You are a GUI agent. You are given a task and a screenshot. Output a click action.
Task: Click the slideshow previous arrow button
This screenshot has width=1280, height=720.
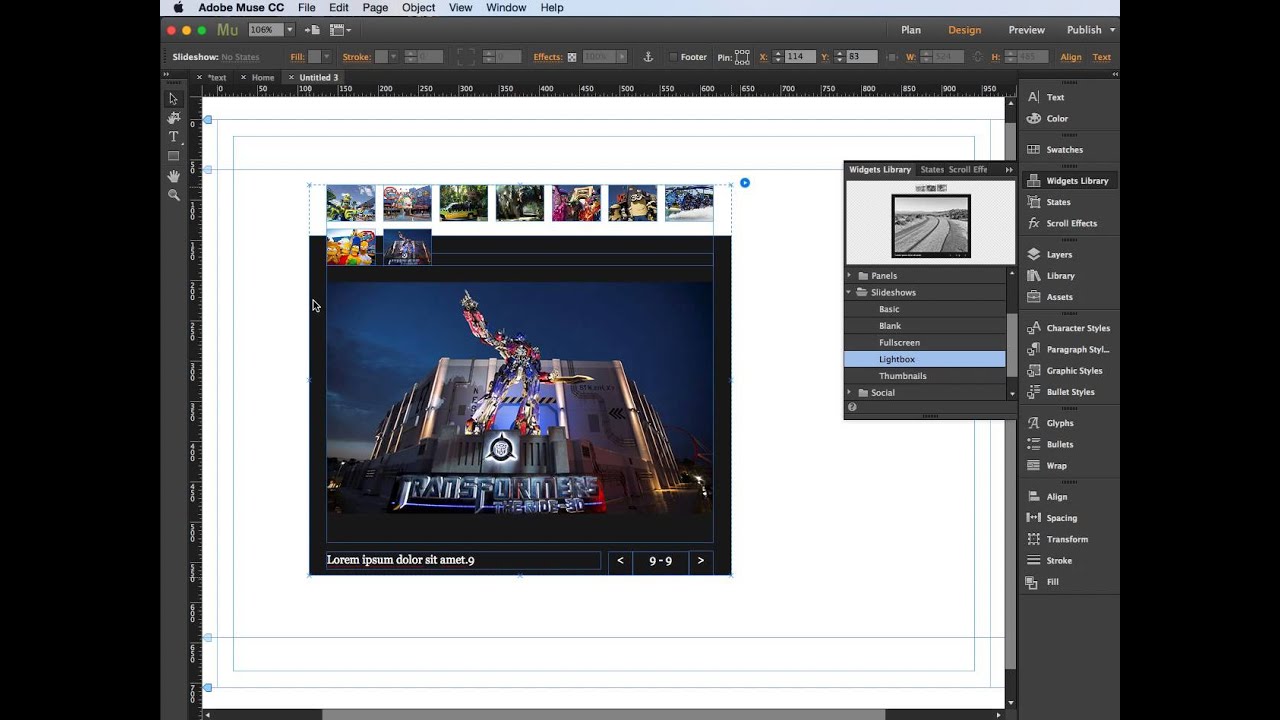[620, 561]
